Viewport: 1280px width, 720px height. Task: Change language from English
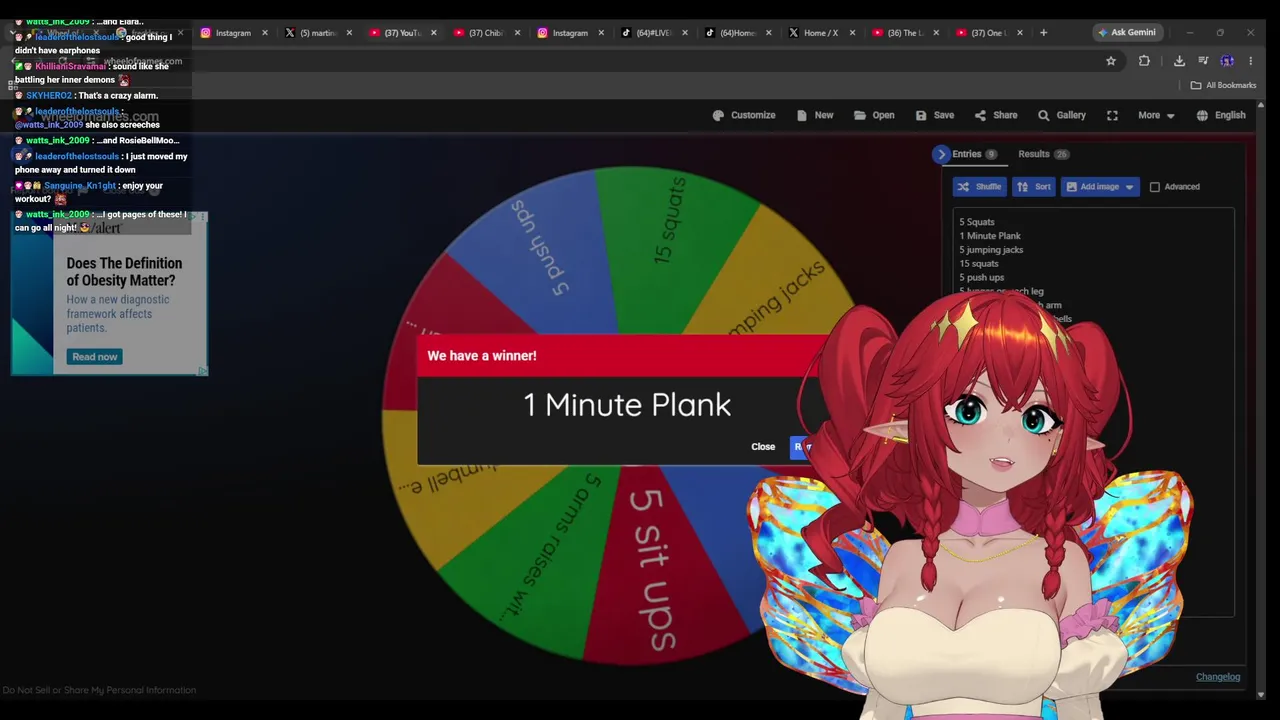[x=1221, y=115]
